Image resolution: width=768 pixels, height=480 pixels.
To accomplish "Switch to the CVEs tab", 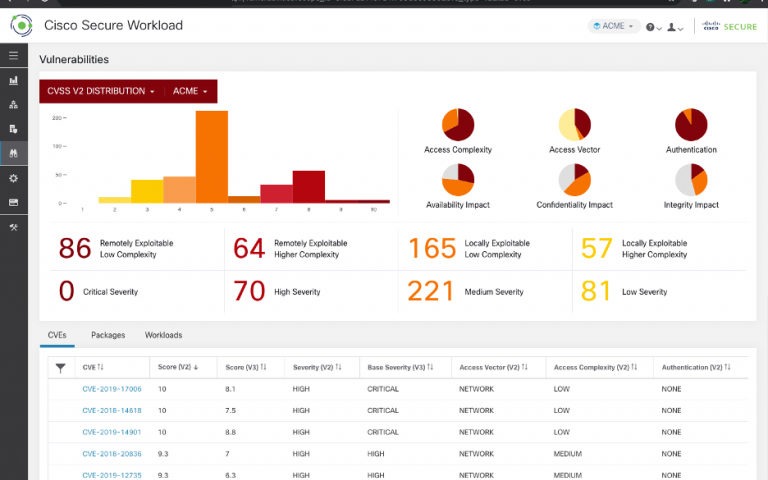I will pyautogui.click(x=57, y=335).
